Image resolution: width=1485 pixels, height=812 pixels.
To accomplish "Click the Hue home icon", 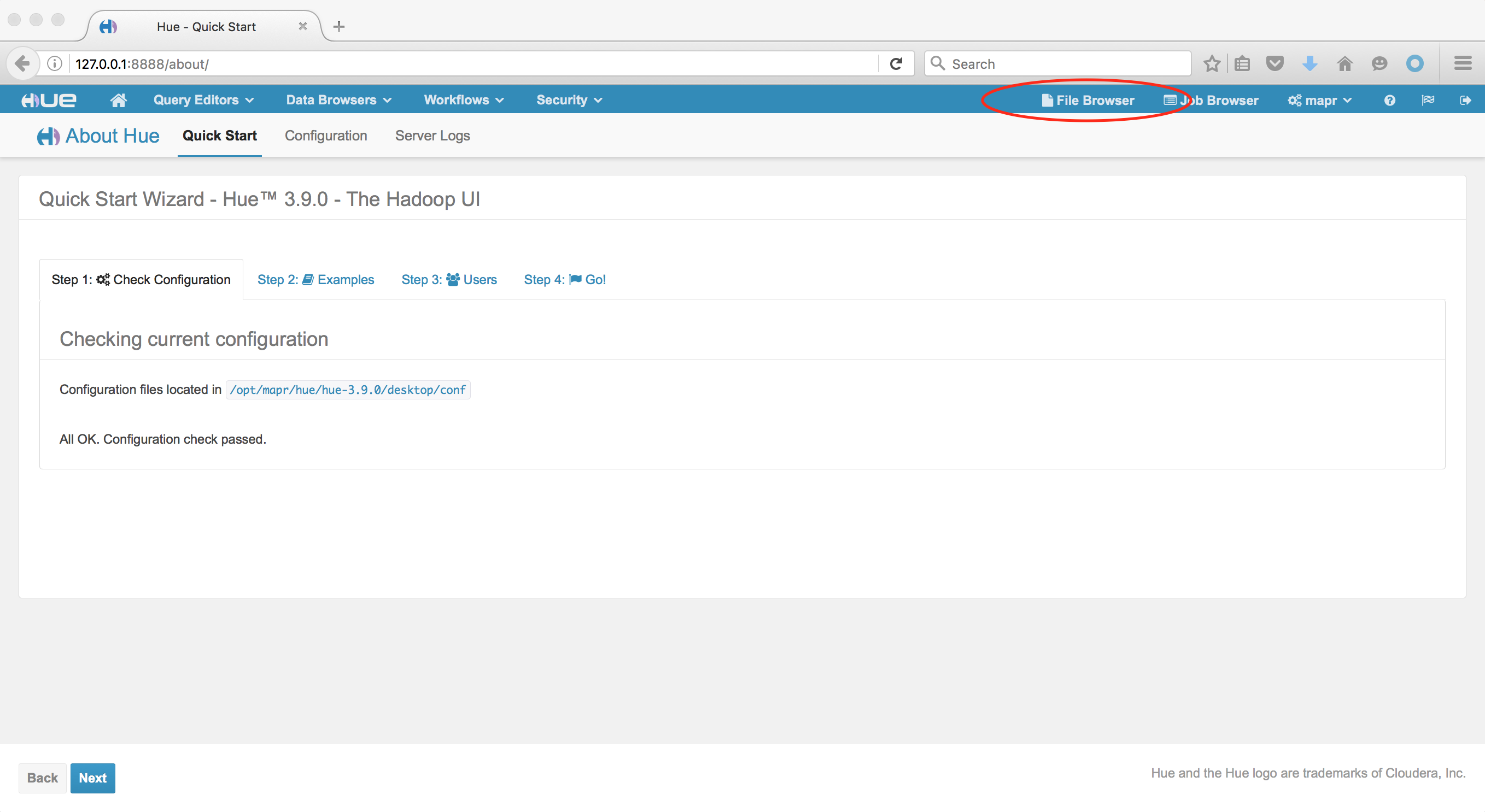I will tap(118, 99).
